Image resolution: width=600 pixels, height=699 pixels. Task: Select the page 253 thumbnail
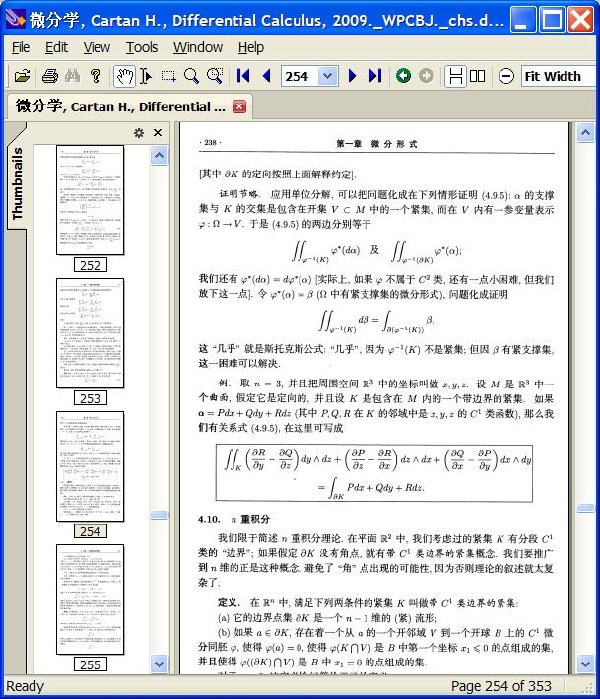pyautogui.click(x=90, y=333)
